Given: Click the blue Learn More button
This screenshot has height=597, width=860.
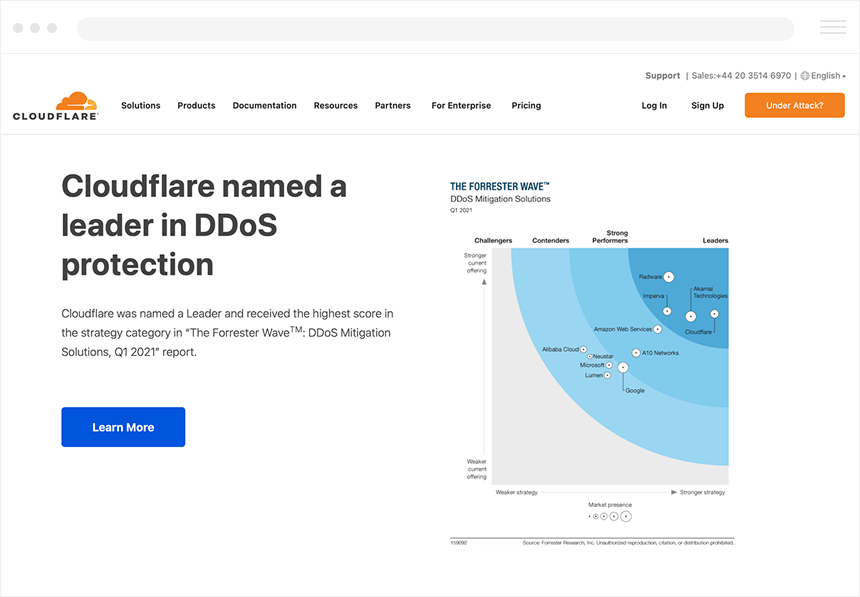Looking at the screenshot, I should pyautogui.click(x=123, y=427).
